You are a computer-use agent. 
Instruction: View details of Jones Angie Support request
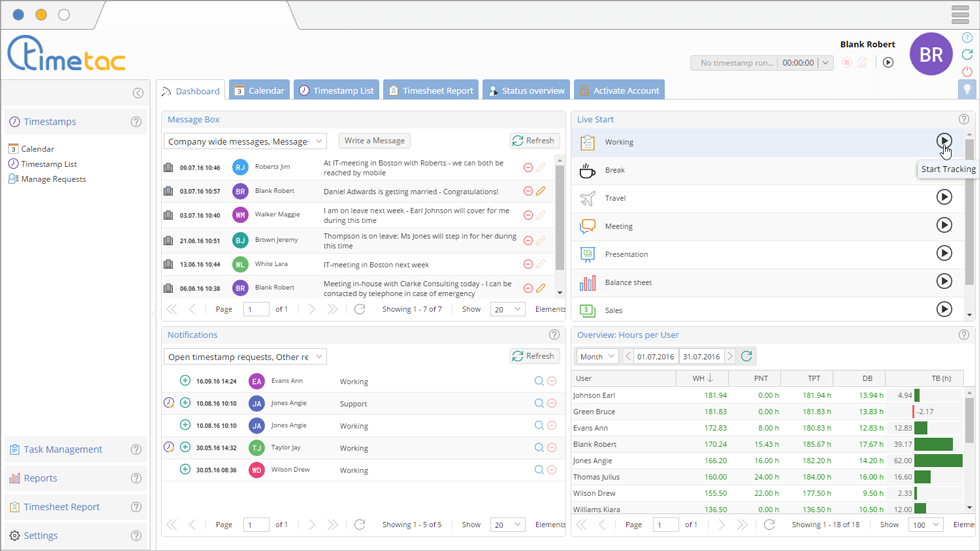tap(539, 403)
